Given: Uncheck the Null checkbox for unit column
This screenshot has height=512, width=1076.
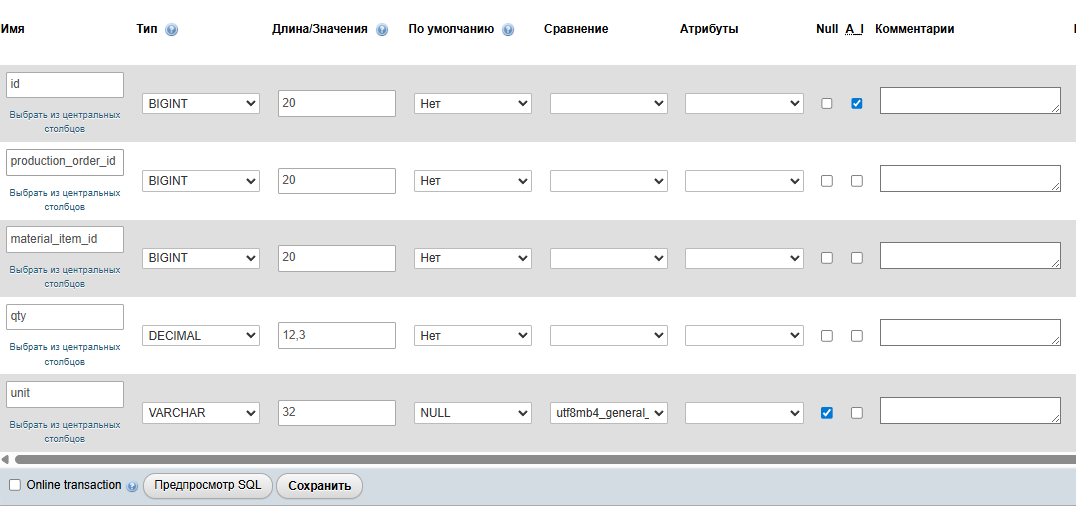Looking at the screenshot, I should (x=826, y=412).
